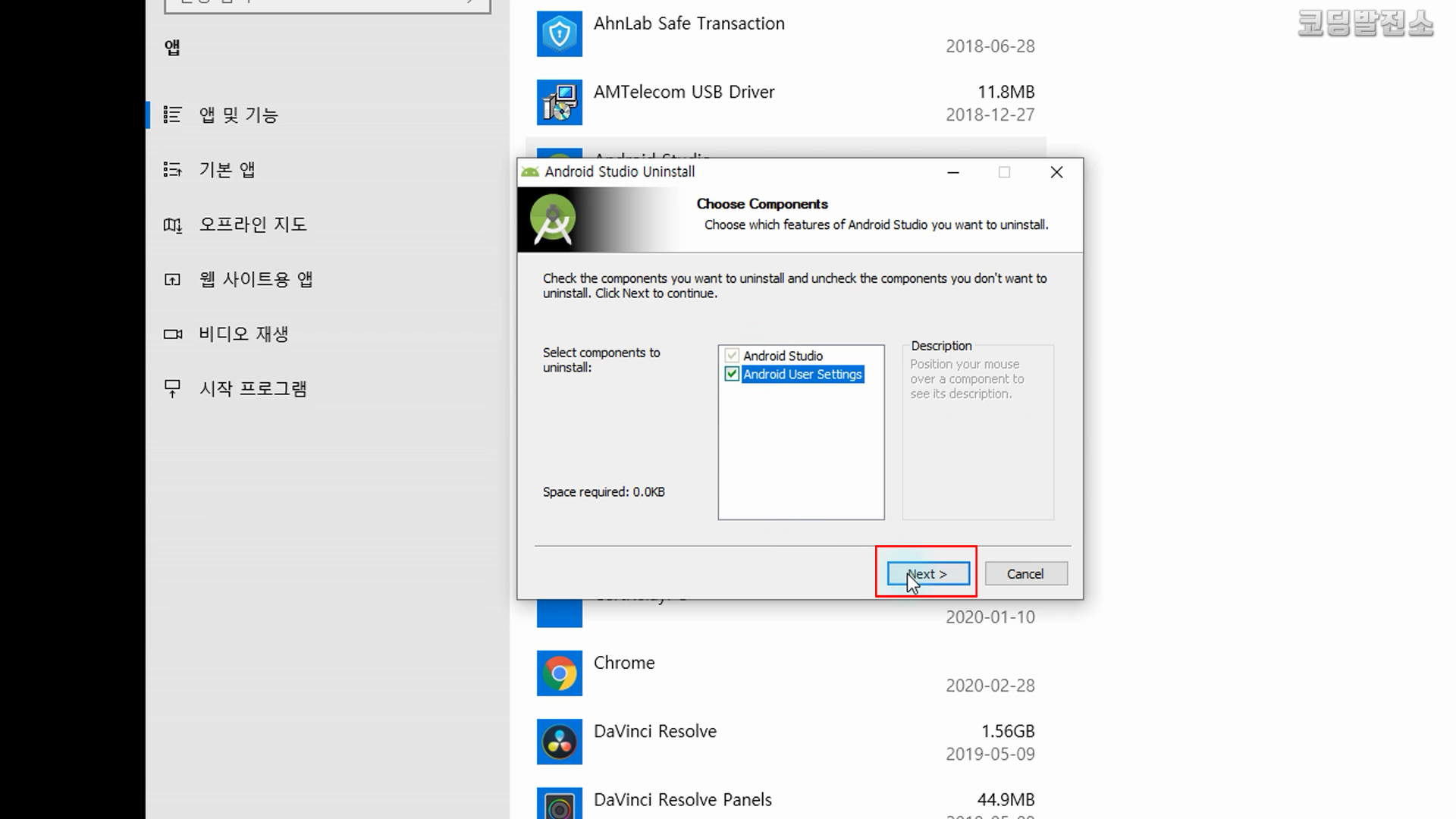Click the 44.9MB size of DaVinci Resolve Panels
This screenshot has width=1456, height=819.
pos(1006,799)
